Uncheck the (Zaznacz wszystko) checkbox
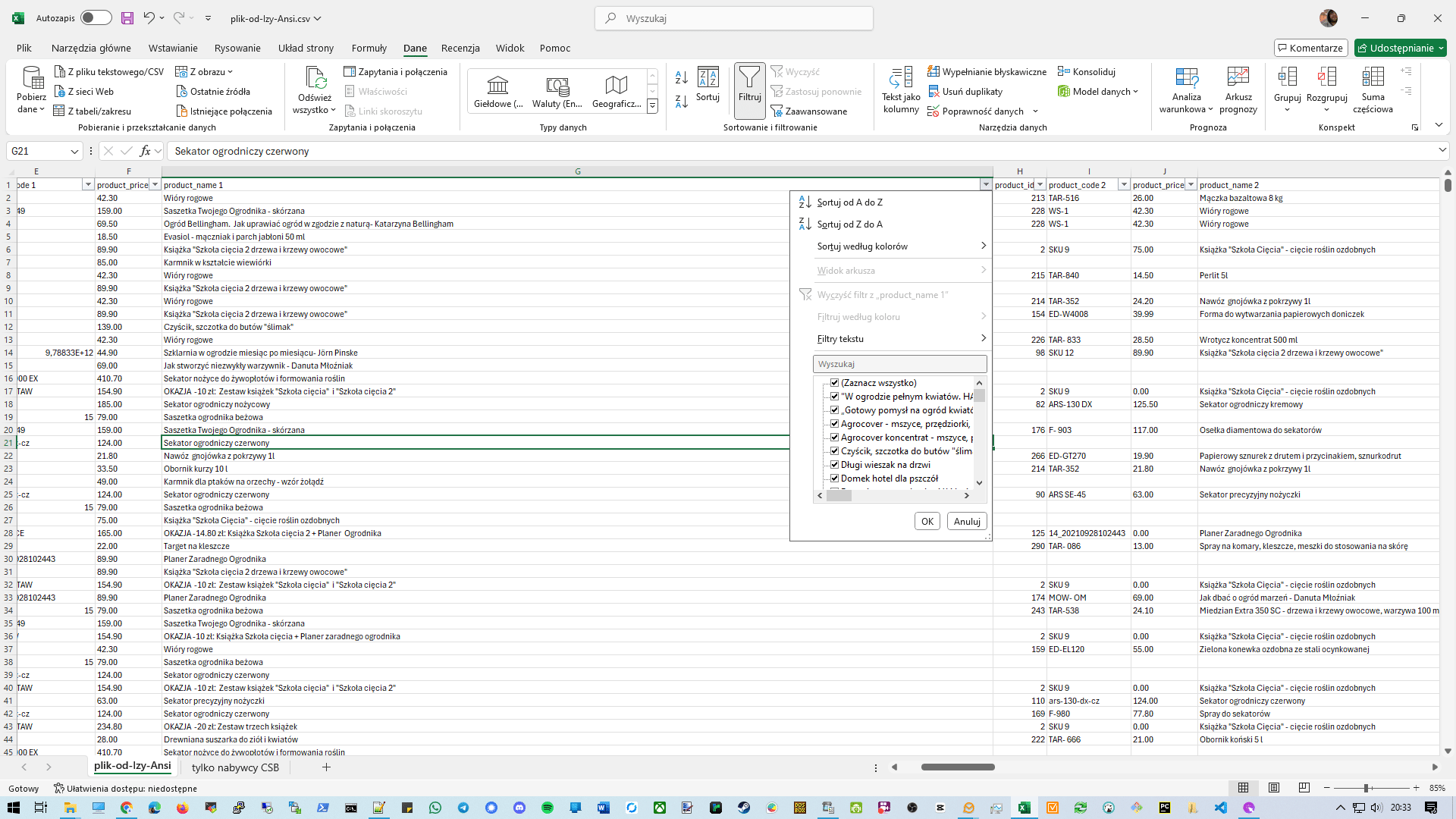The height and width of the screenshot is (819, 1456). click(834, 383)
